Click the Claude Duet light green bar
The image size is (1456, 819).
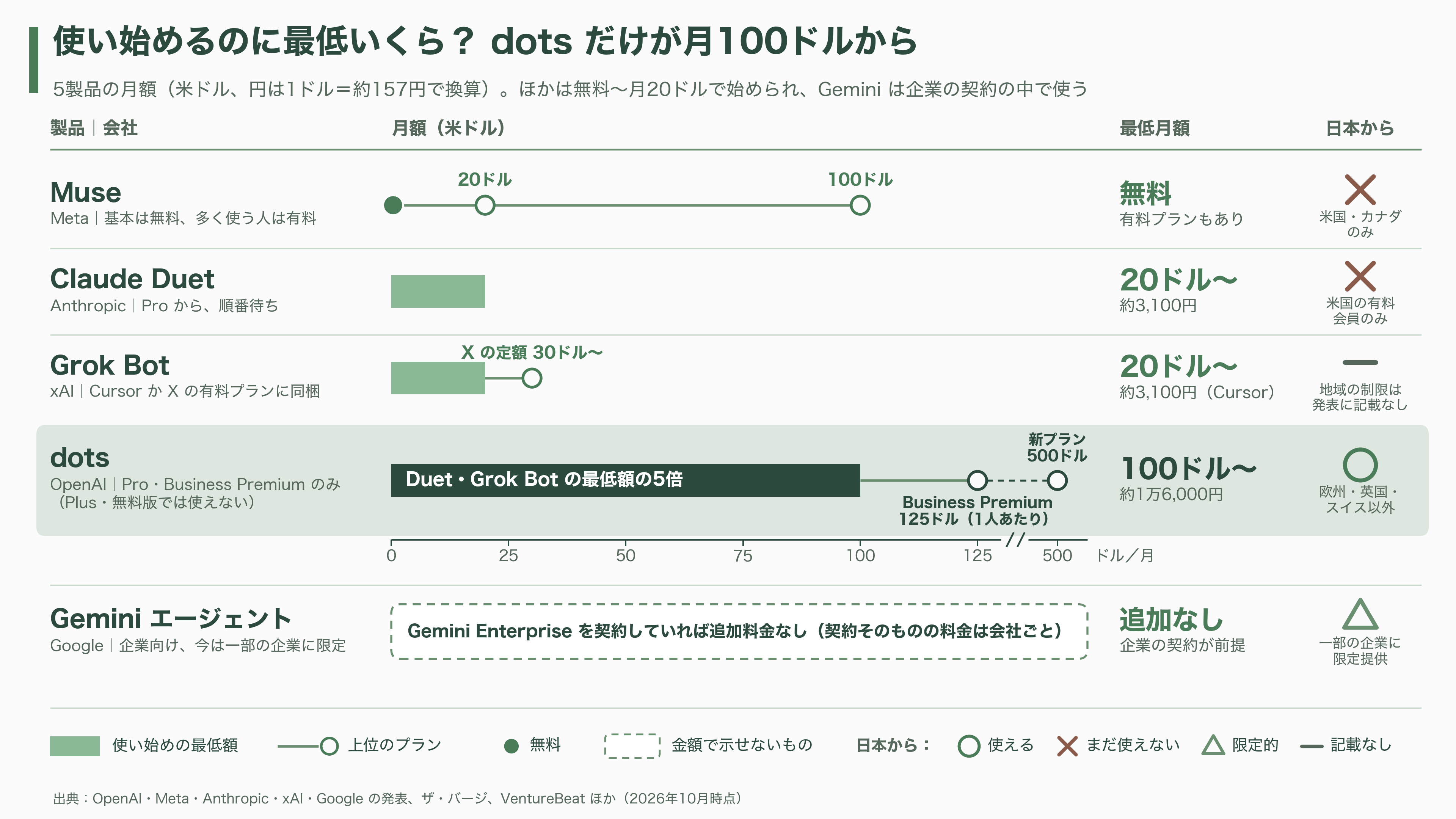point(438,292)
